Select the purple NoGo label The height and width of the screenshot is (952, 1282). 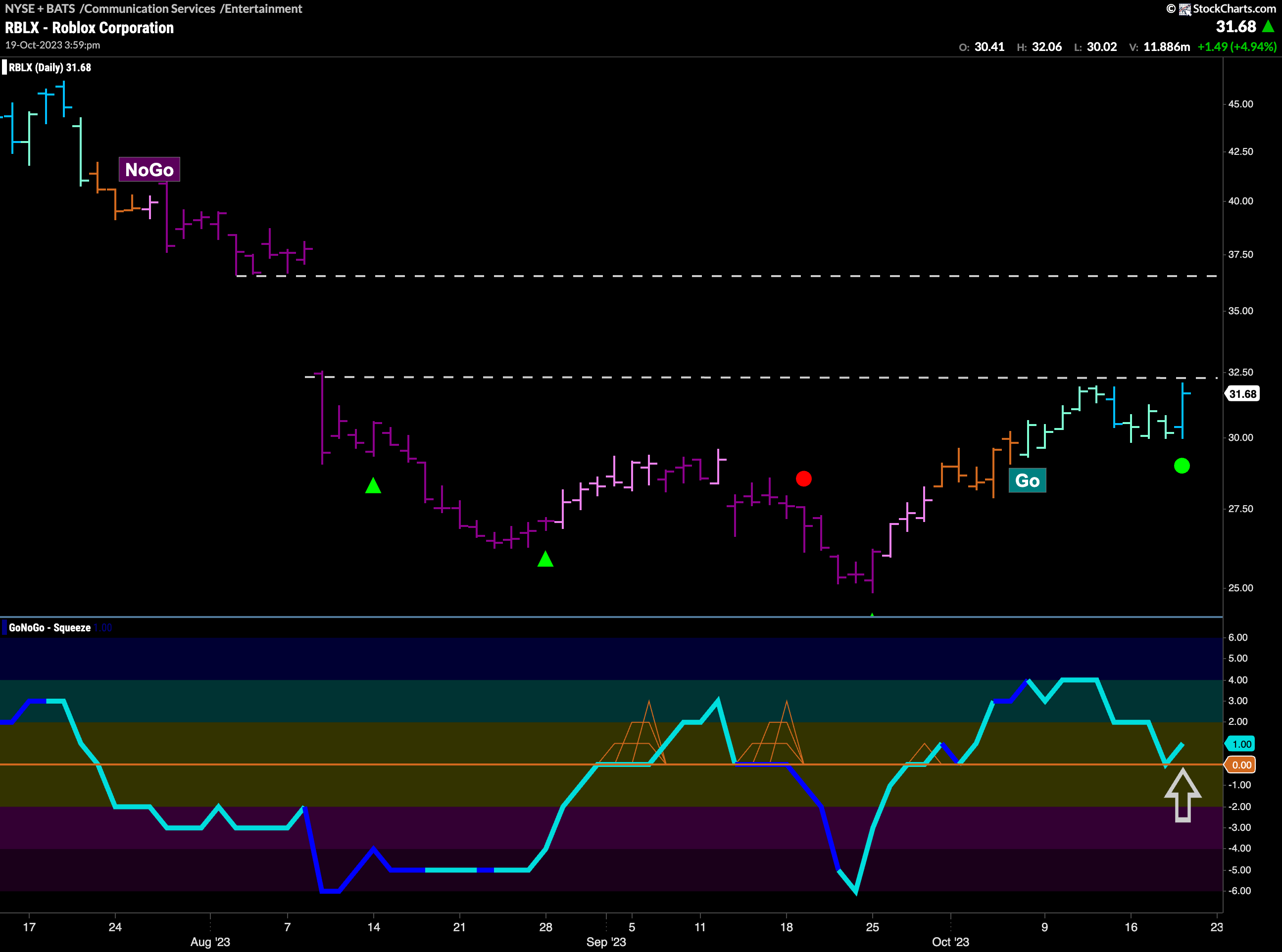pos(149,169)
